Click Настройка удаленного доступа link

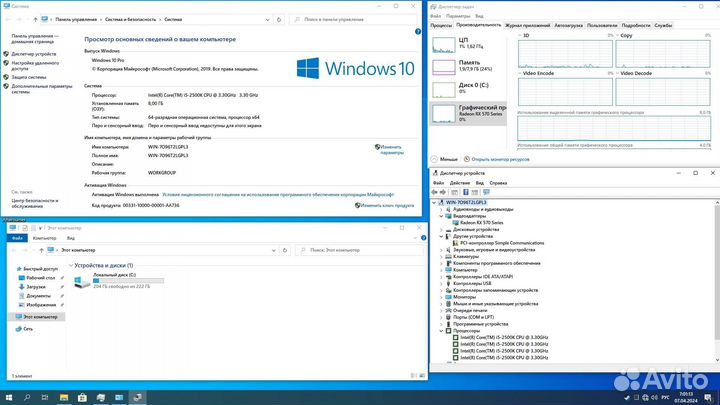tap(35, 66)
